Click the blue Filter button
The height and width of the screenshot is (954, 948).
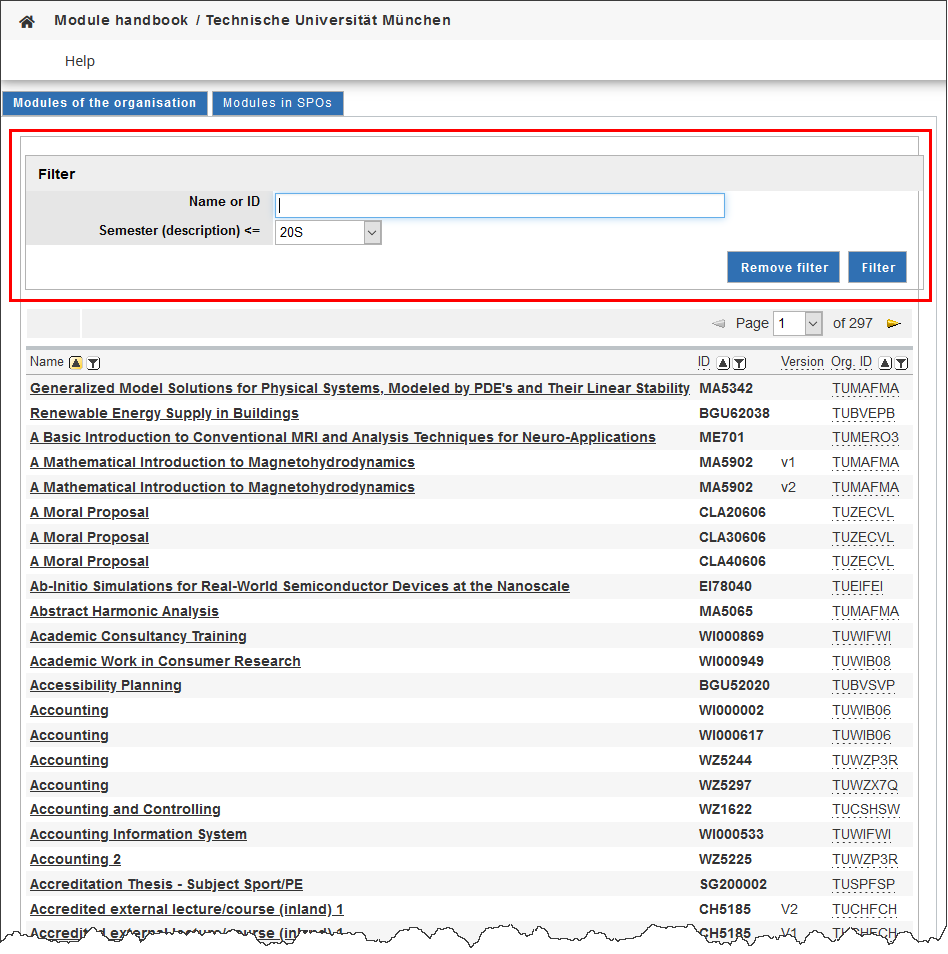[877, 267]
